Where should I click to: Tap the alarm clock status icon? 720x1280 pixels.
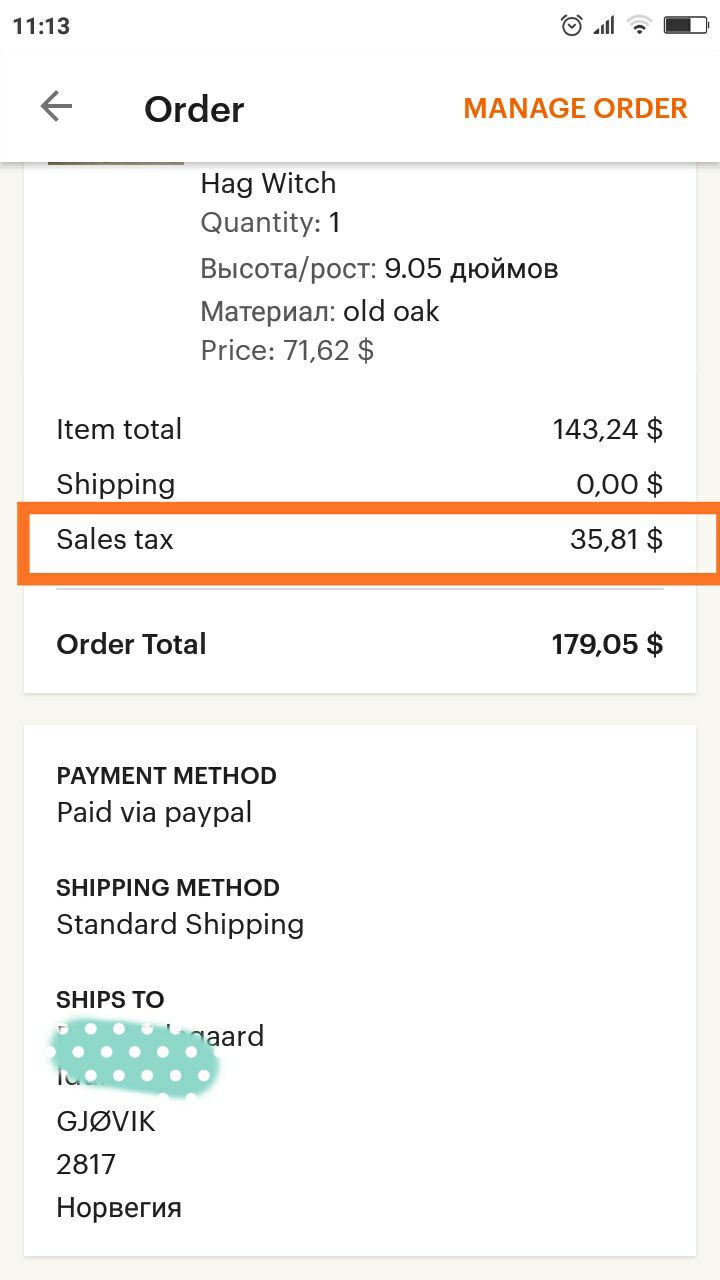coord(572,25)
